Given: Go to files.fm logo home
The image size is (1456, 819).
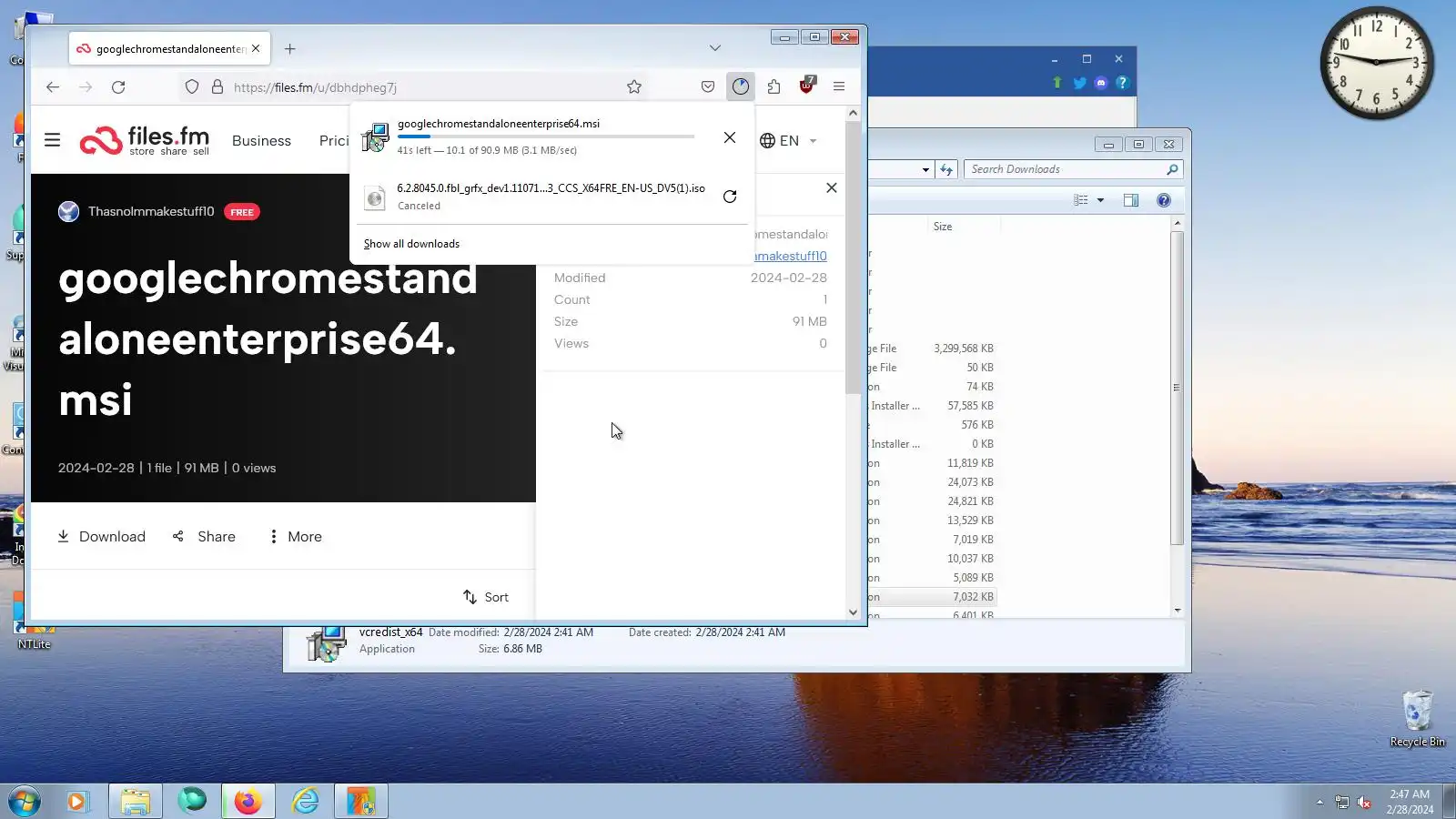Looking at the screenshot, I should point(145,140).
